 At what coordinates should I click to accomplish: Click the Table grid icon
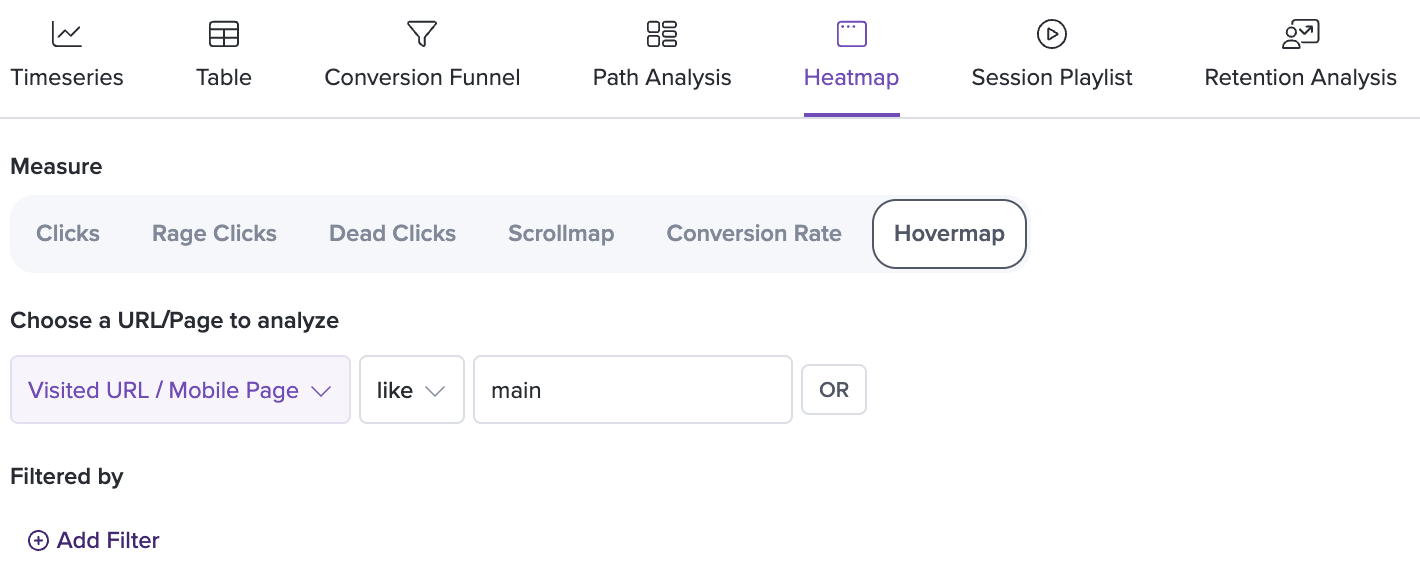pyautogui.click(x=224, y=34)
